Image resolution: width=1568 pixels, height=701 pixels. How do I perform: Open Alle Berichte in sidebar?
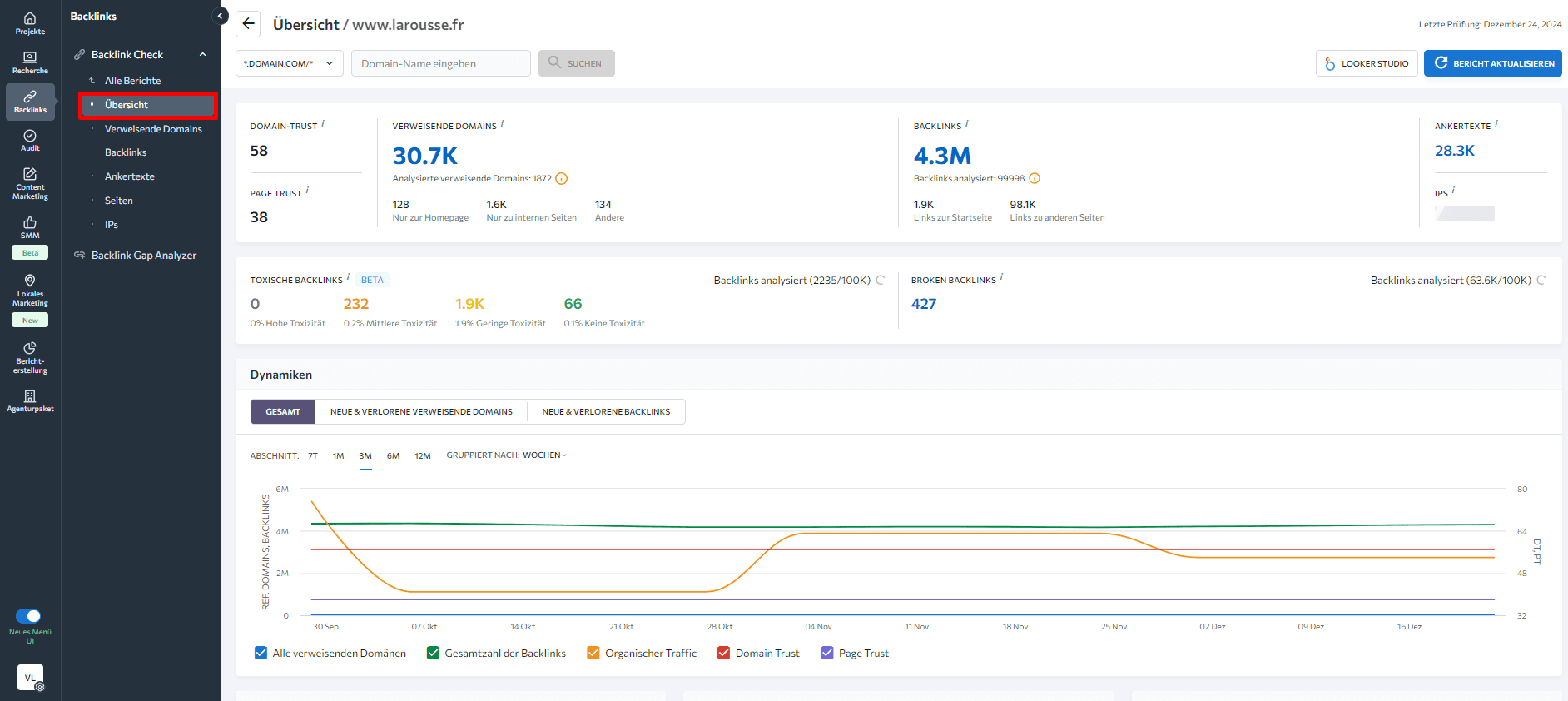[132, 81]
